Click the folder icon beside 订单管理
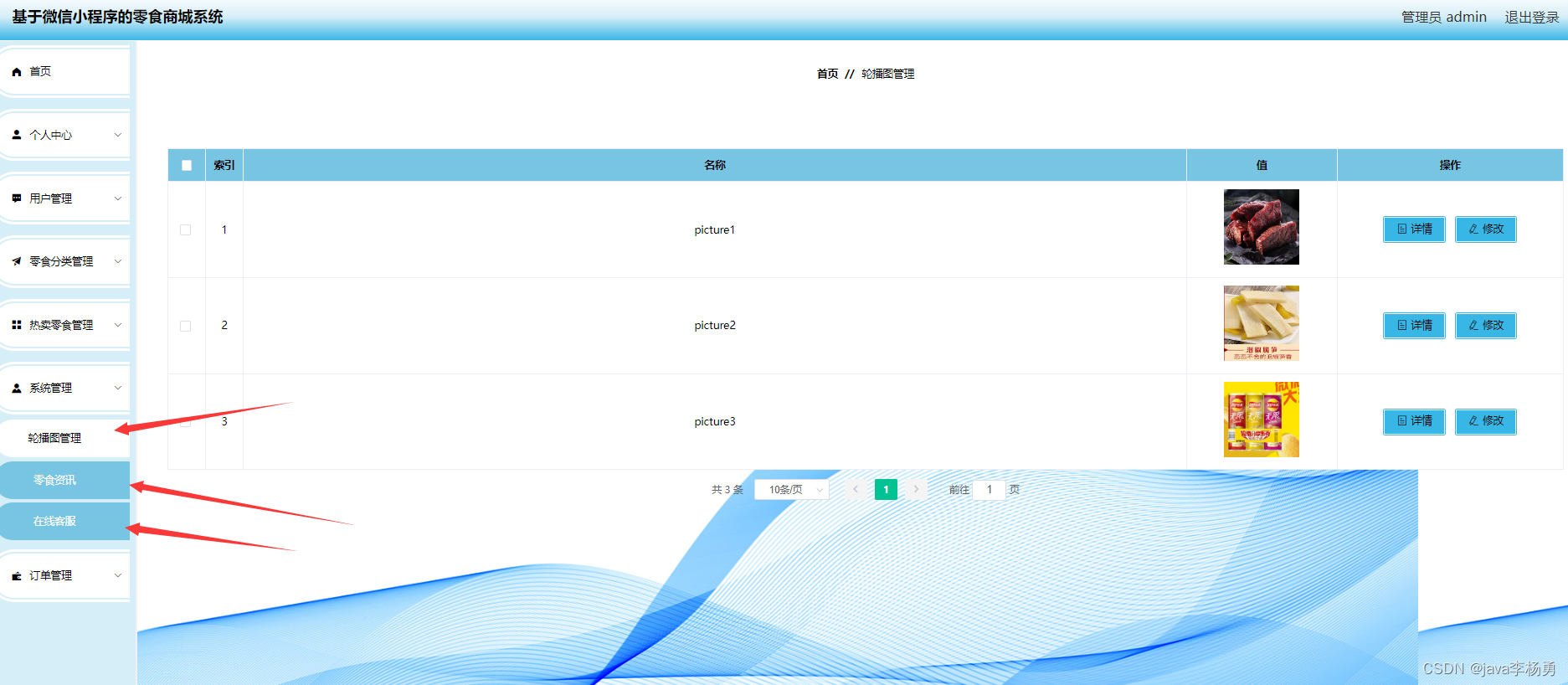The height and width of the screenshot is (685, 1568). tap(17, 576)
